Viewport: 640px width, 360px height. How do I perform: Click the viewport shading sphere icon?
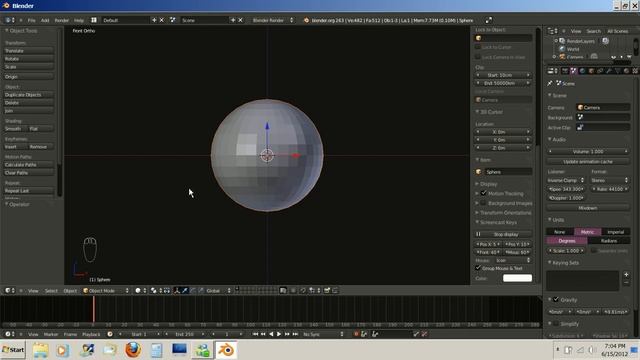138,291
